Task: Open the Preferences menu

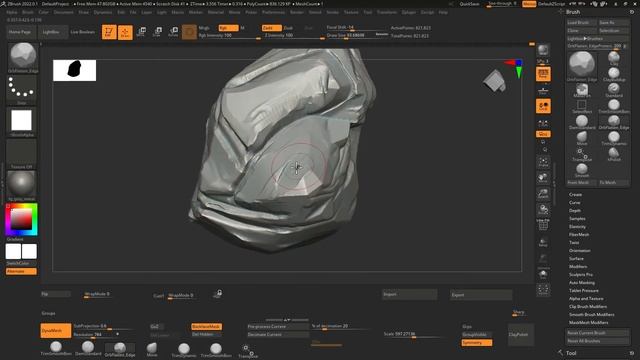Action: pos(273,12)
